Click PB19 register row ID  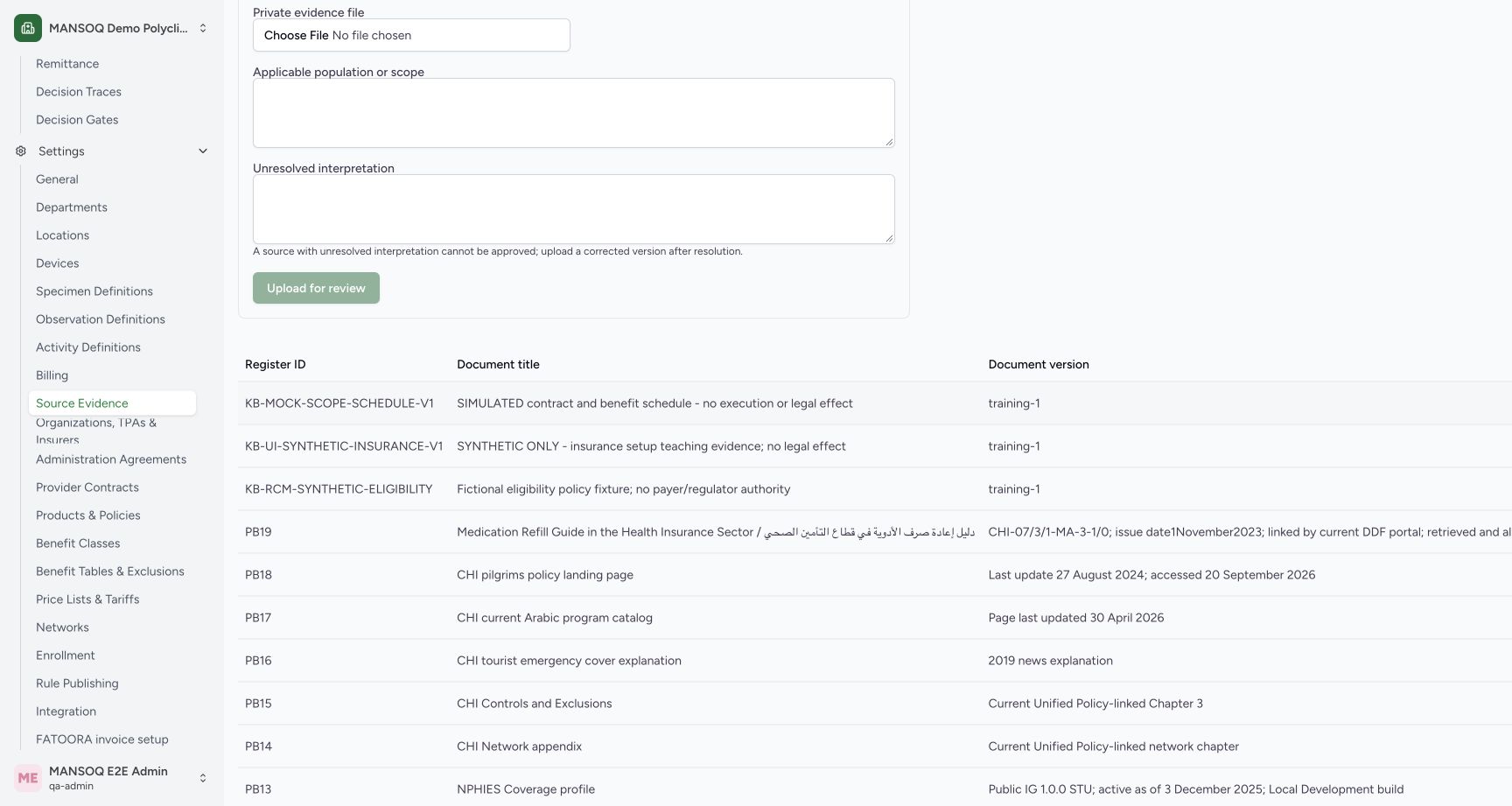point(258,532)
